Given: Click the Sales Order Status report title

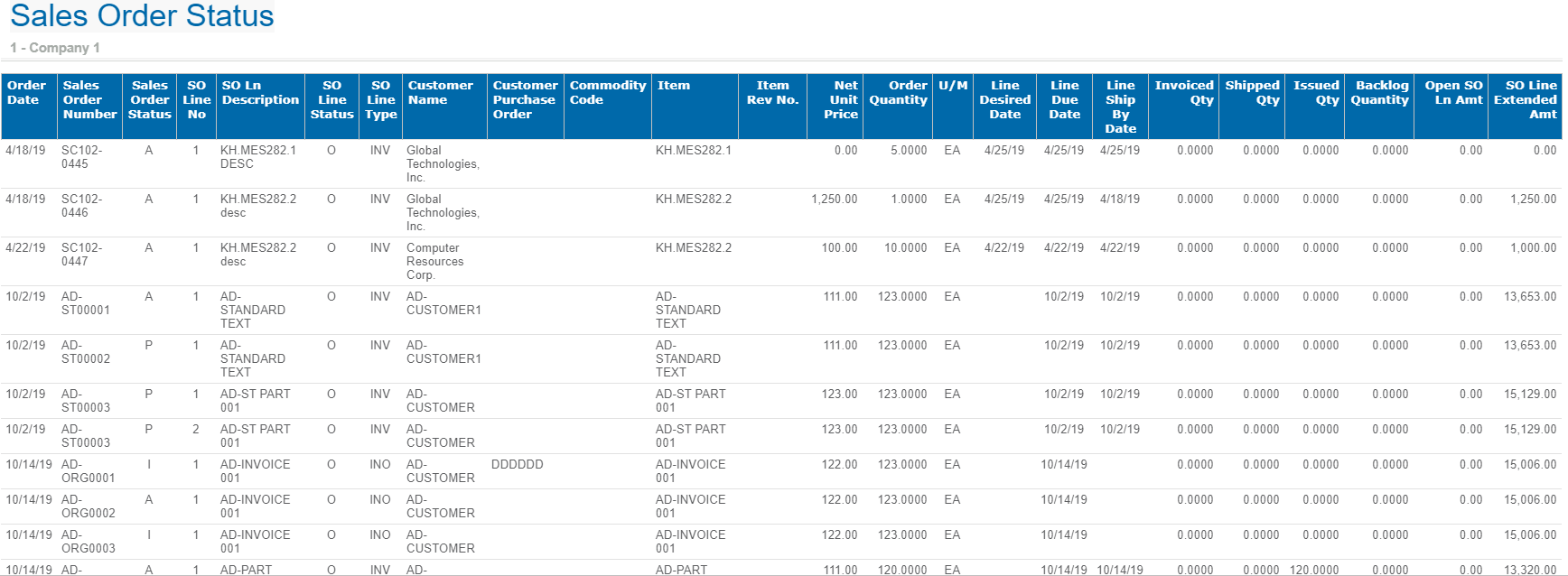Looking at the screenshot, I should click(142, 16).
